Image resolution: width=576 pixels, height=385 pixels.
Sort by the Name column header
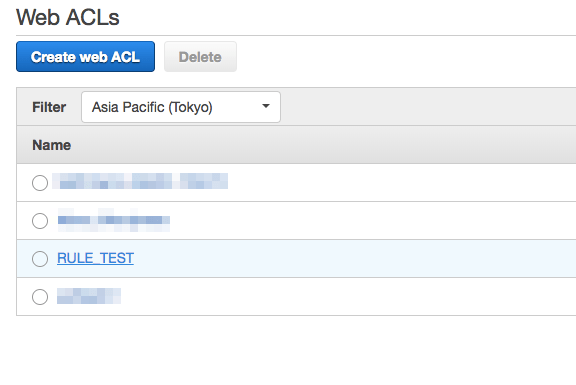tap(51, 145)
